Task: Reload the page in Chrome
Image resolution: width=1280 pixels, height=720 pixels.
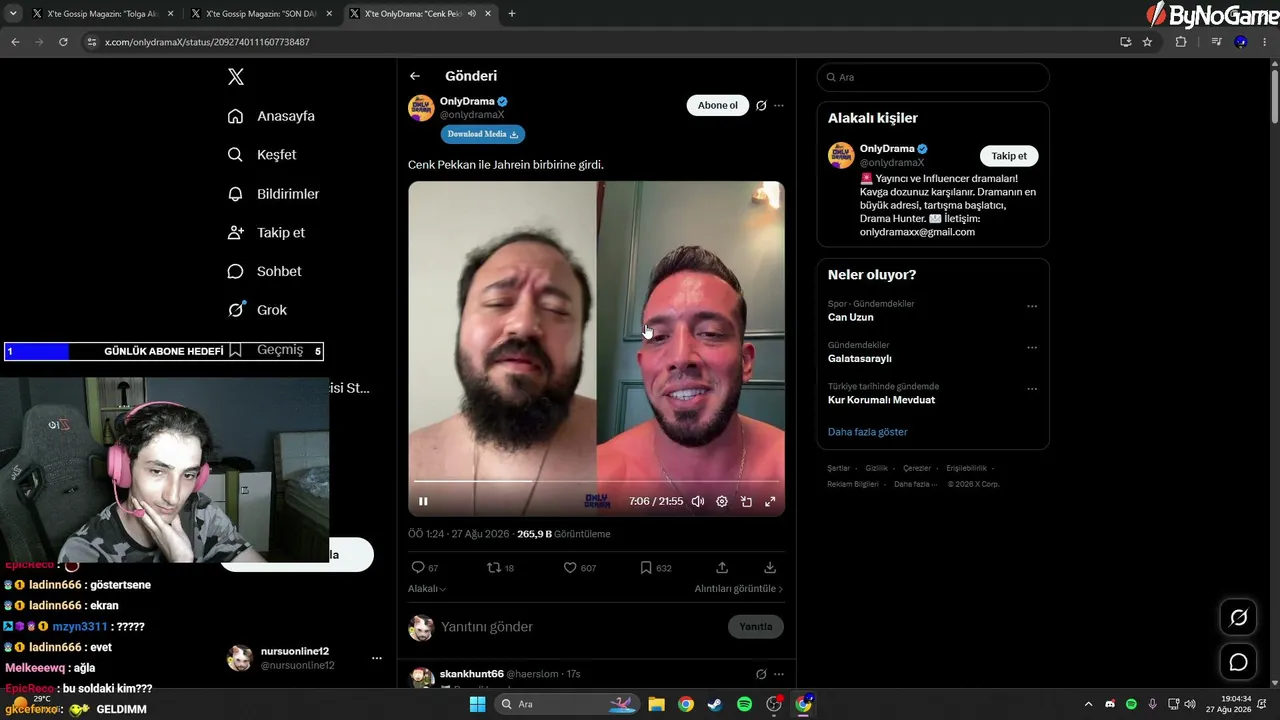Action: [63, 42]
